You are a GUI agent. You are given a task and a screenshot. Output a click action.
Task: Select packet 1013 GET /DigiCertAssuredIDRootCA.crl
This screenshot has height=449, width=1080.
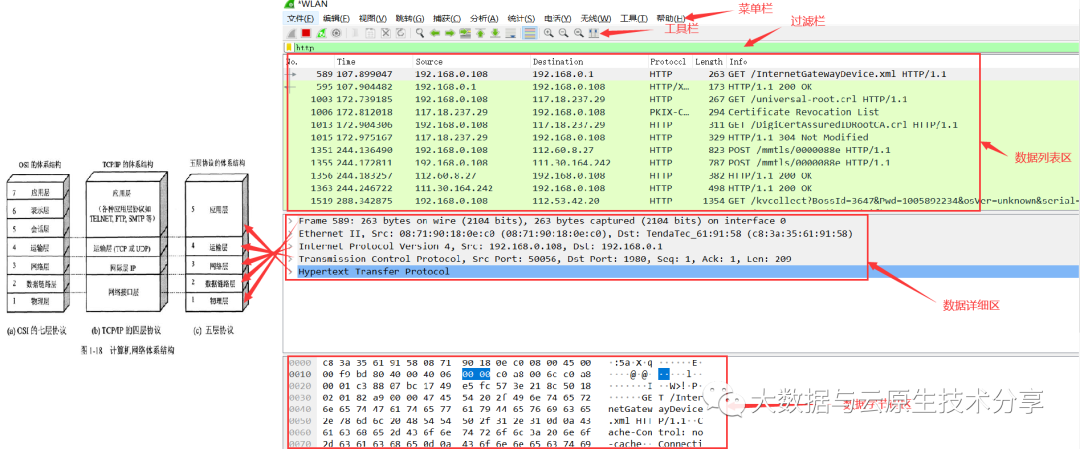pos(682,125)
